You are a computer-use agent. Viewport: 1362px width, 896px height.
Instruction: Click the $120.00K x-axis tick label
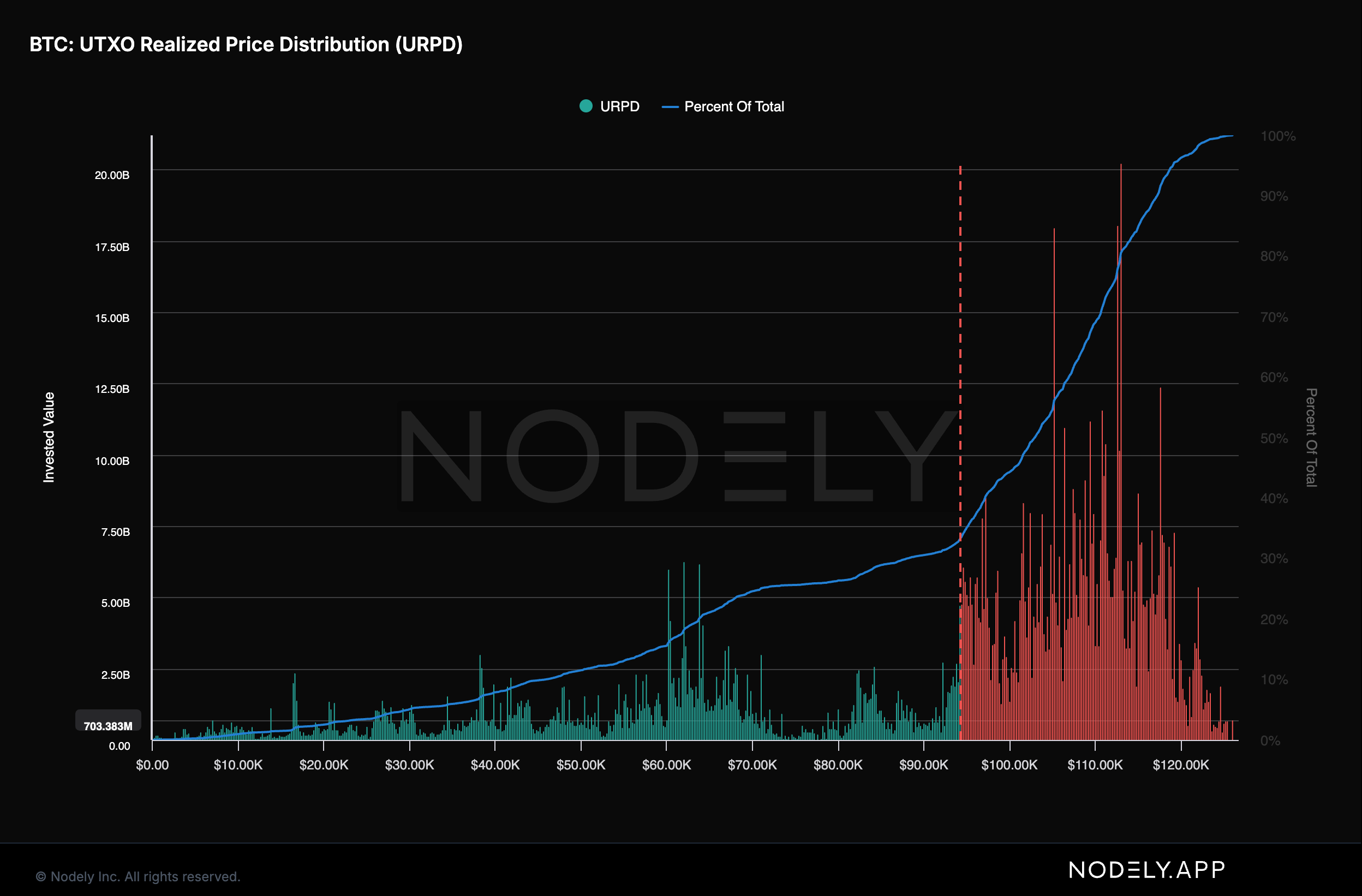click(x=1181, y=765)
